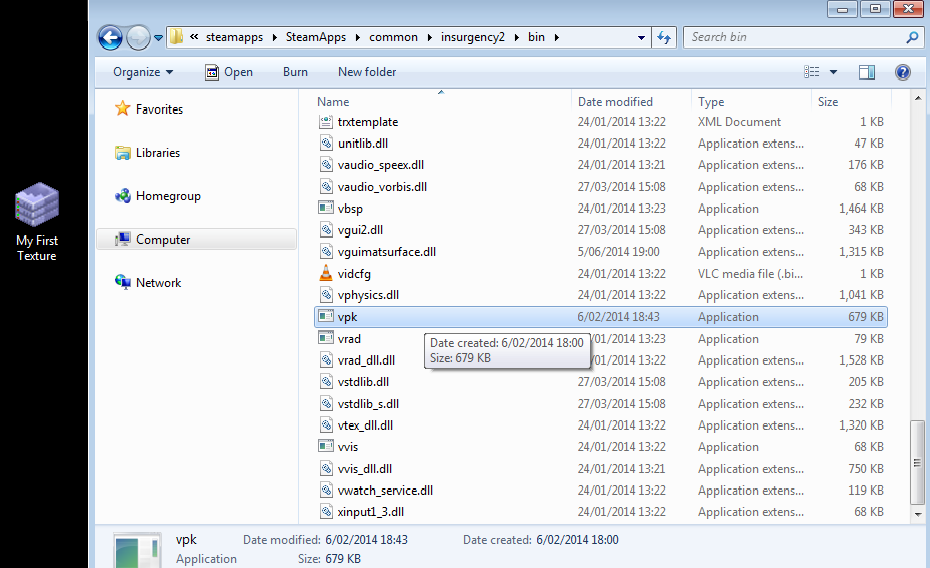Click the 5/06/2014 19:00 date cell
The height and width of the screenshot is (568, 930).
tap(618, 251)
